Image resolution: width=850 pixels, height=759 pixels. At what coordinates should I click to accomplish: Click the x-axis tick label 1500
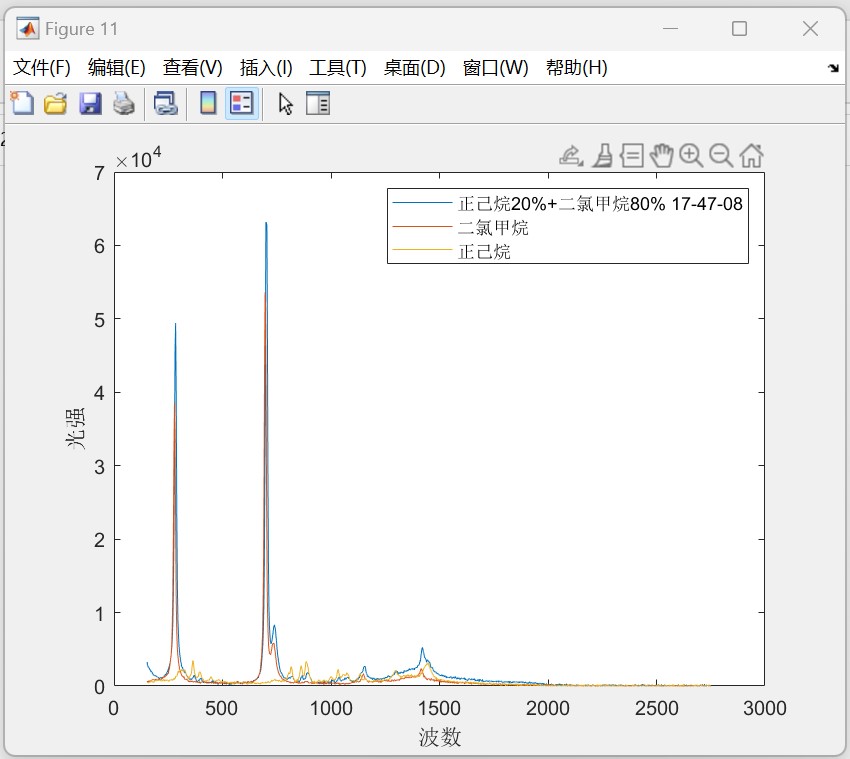[x=439, y=708]
